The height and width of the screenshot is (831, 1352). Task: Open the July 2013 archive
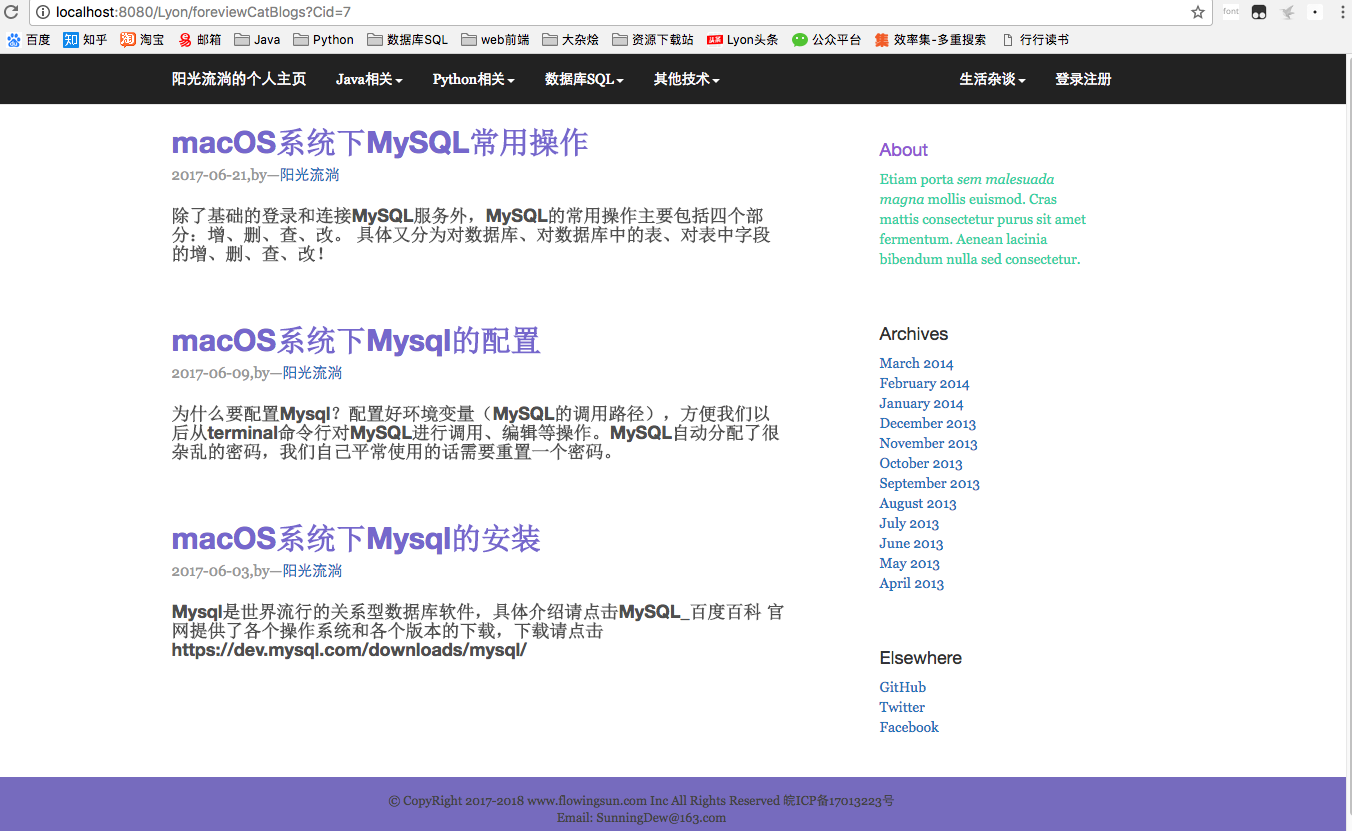[909, 523]
